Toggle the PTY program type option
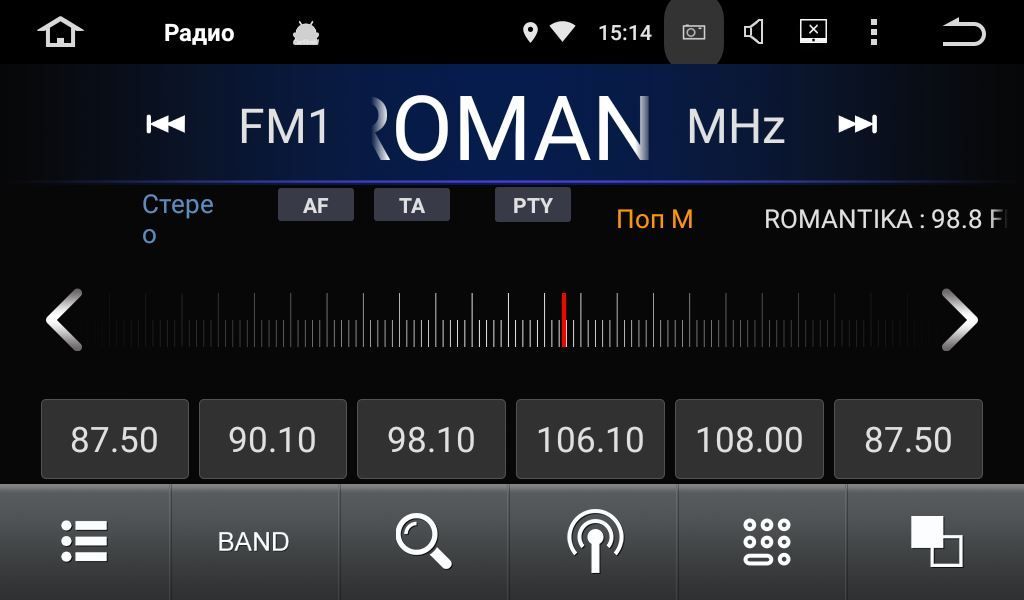 (x=533, y=205)
